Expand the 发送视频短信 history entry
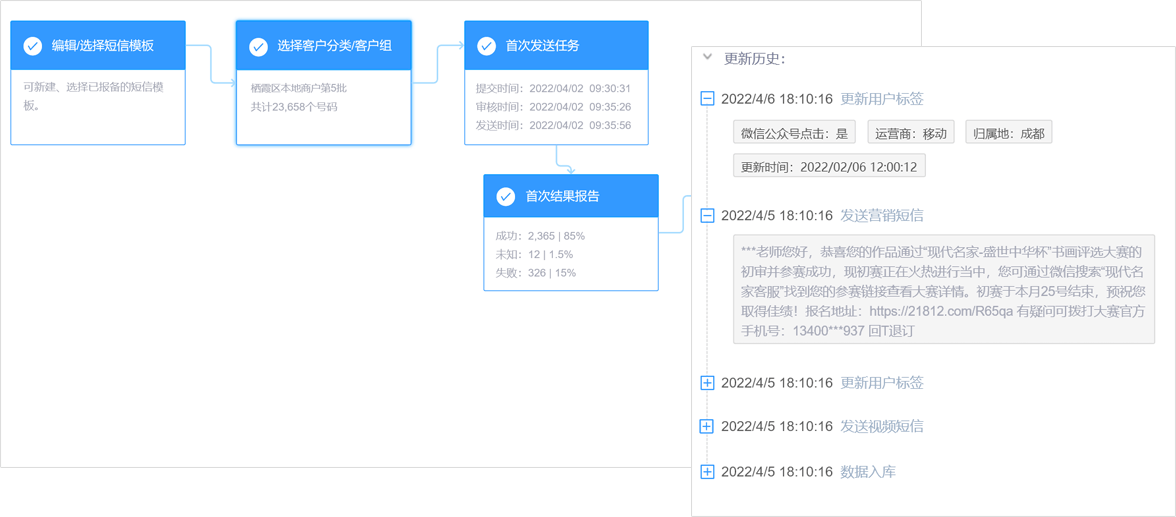1176x517 pixels. (707, 426)
